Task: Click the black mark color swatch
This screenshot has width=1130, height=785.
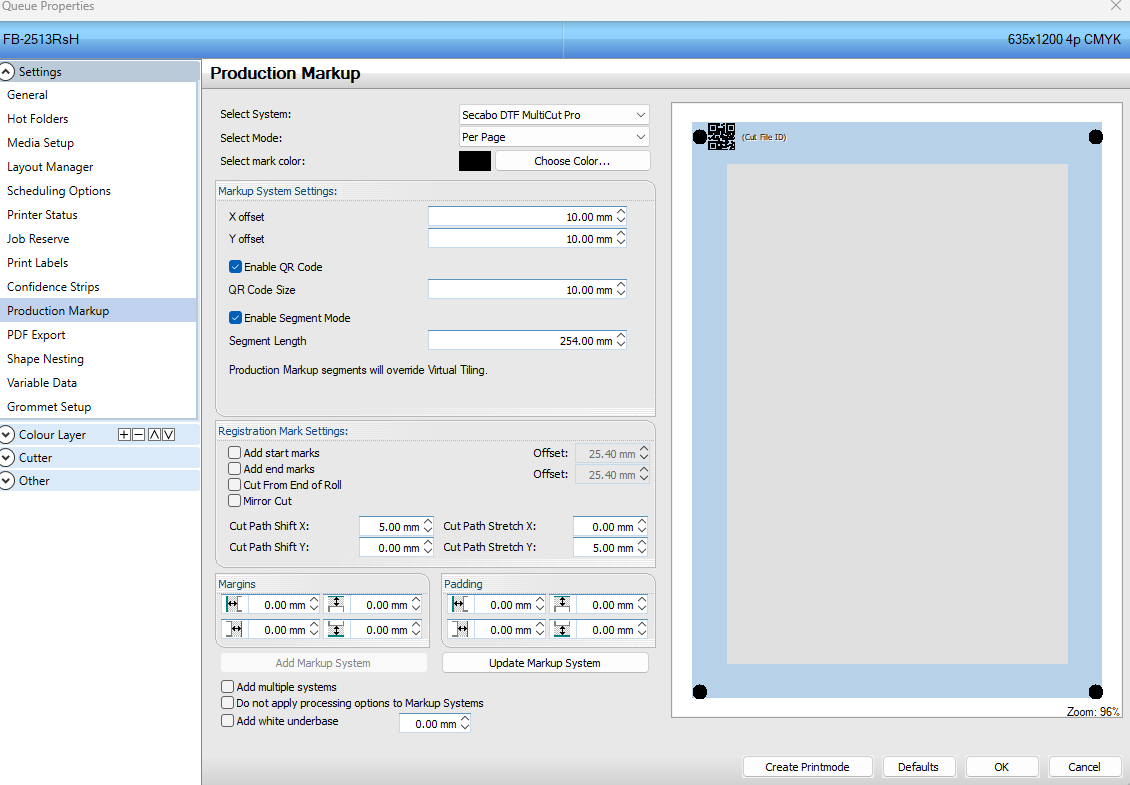Action: point(474,160)
